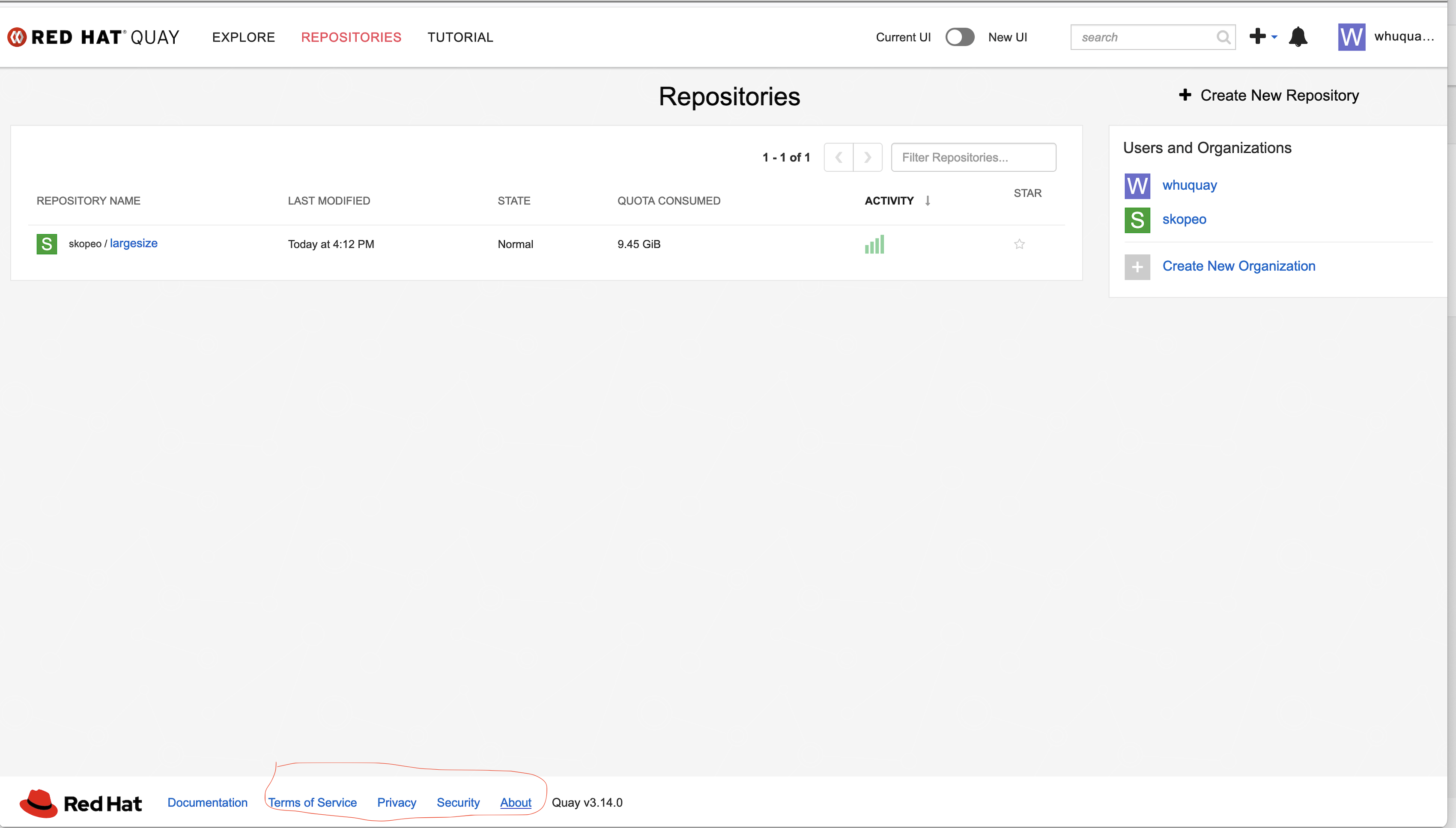Click the whuquay user avatar in header
This screenshot has width=1456, height=828.
(1352, 37)
